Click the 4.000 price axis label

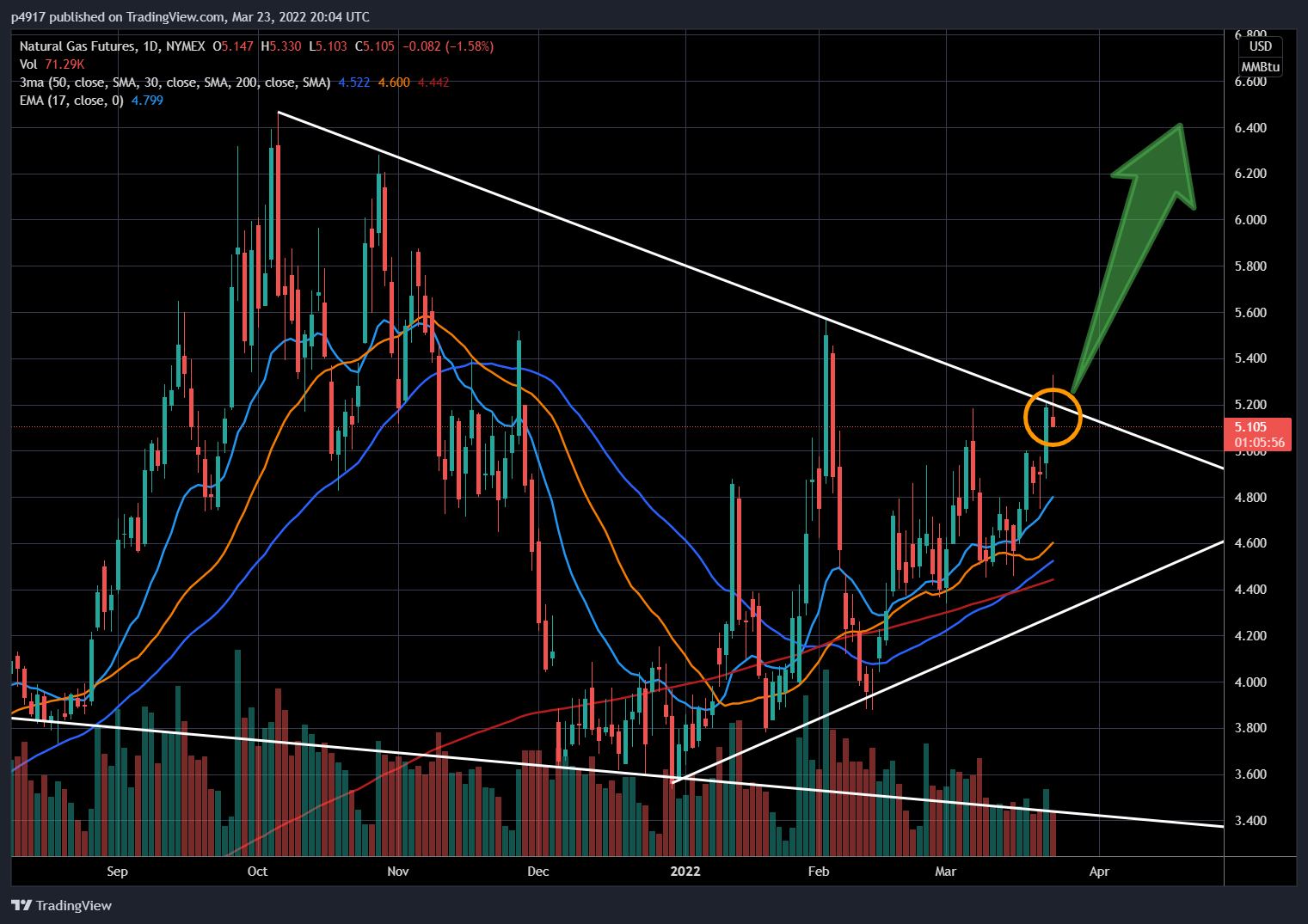[1250, 682]
